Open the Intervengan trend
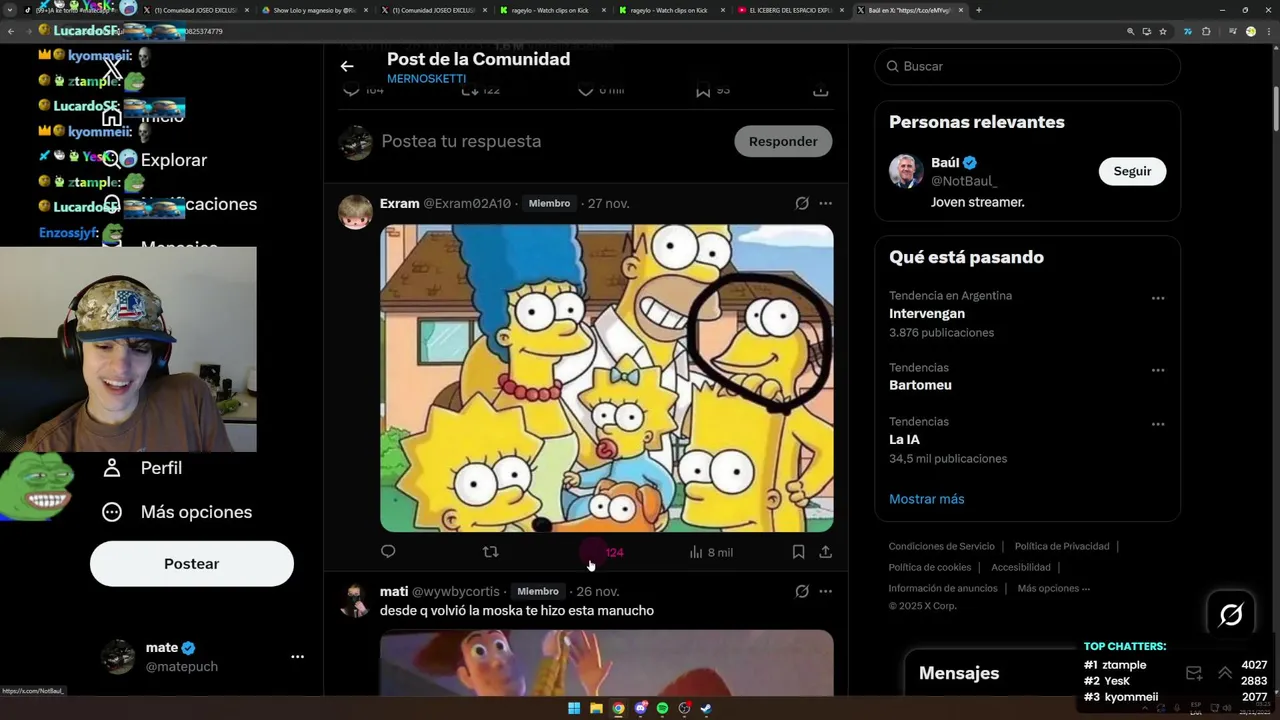 [x=927, y=314]
